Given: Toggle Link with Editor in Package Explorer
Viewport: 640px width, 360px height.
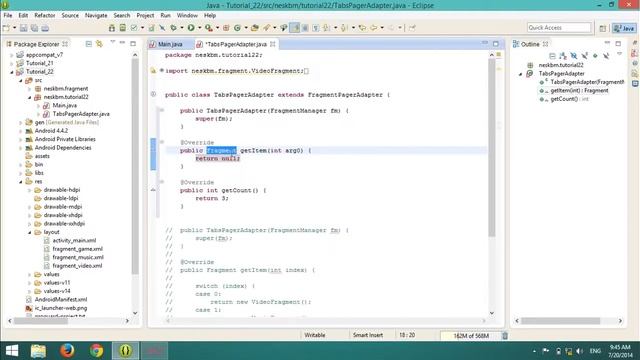Looking at the screenshot, I should 99,44.
